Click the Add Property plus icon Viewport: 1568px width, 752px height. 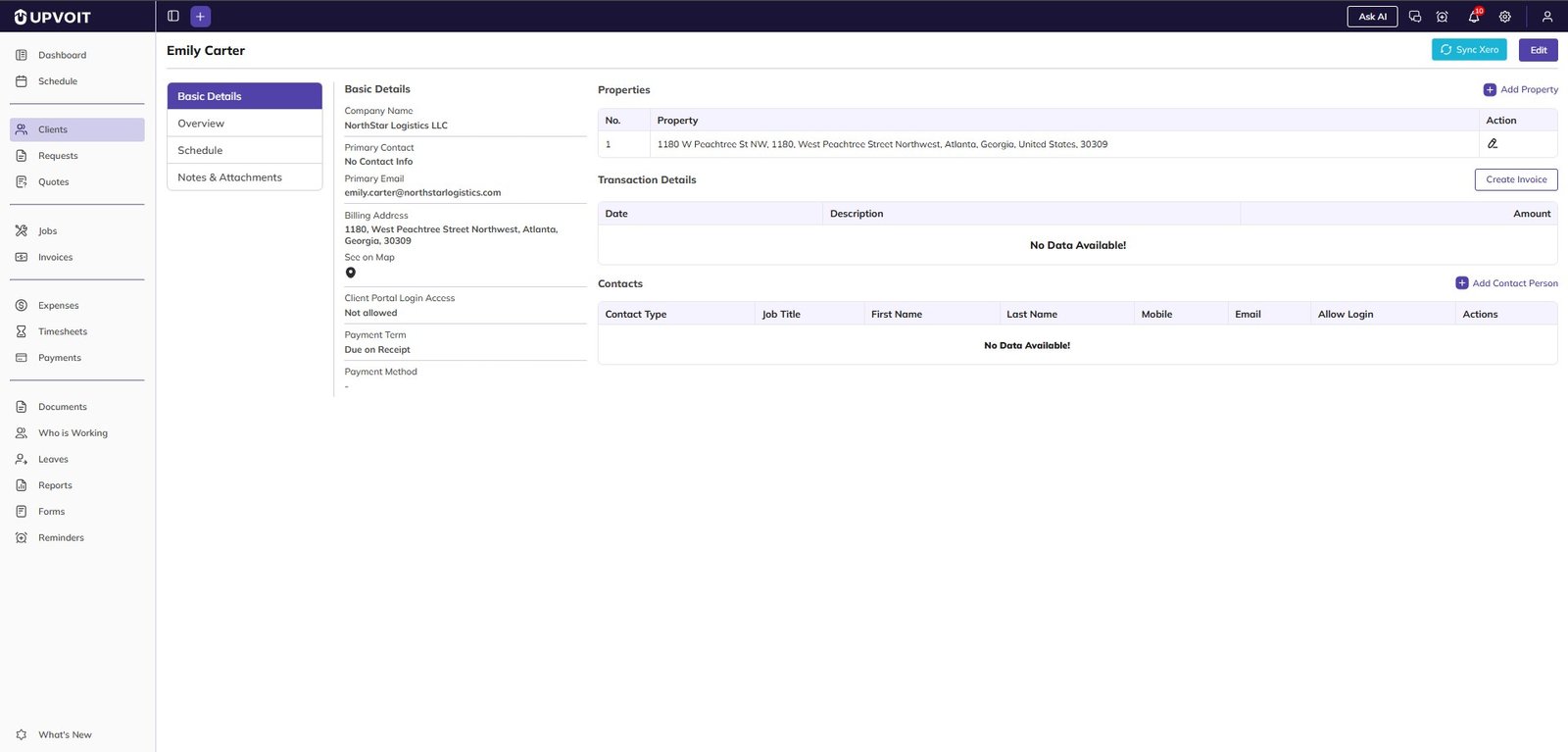point(1490,89)
